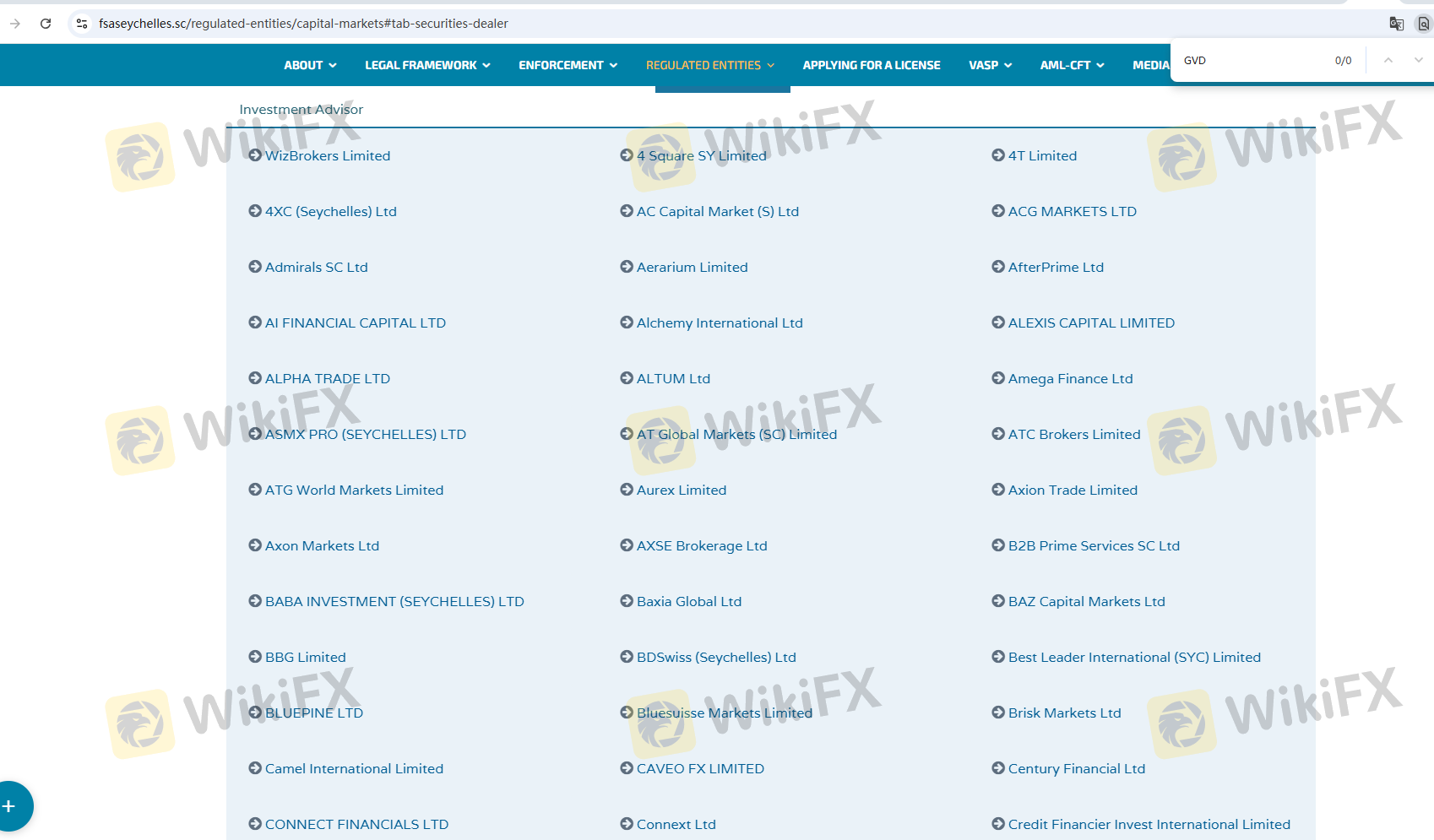This screenshot has height=840, width=1434.
Task: Click arrow icon beside 4T Limited
Action: pos(998,155)
